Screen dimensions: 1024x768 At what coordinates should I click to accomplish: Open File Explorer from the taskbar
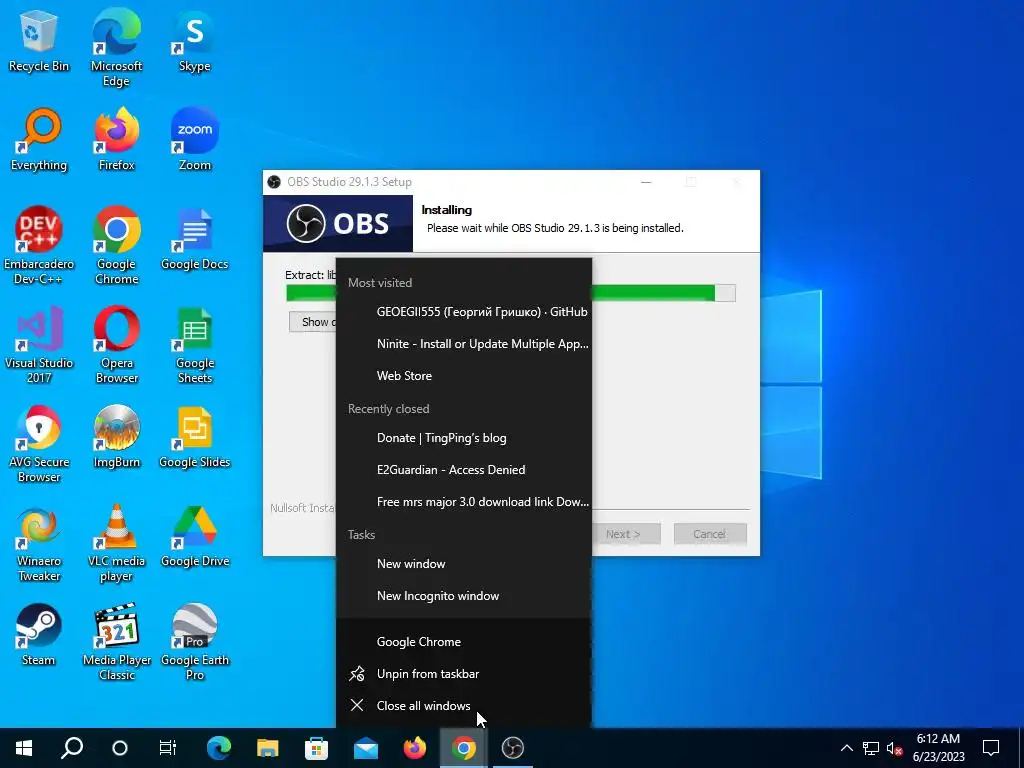(267, 748)
